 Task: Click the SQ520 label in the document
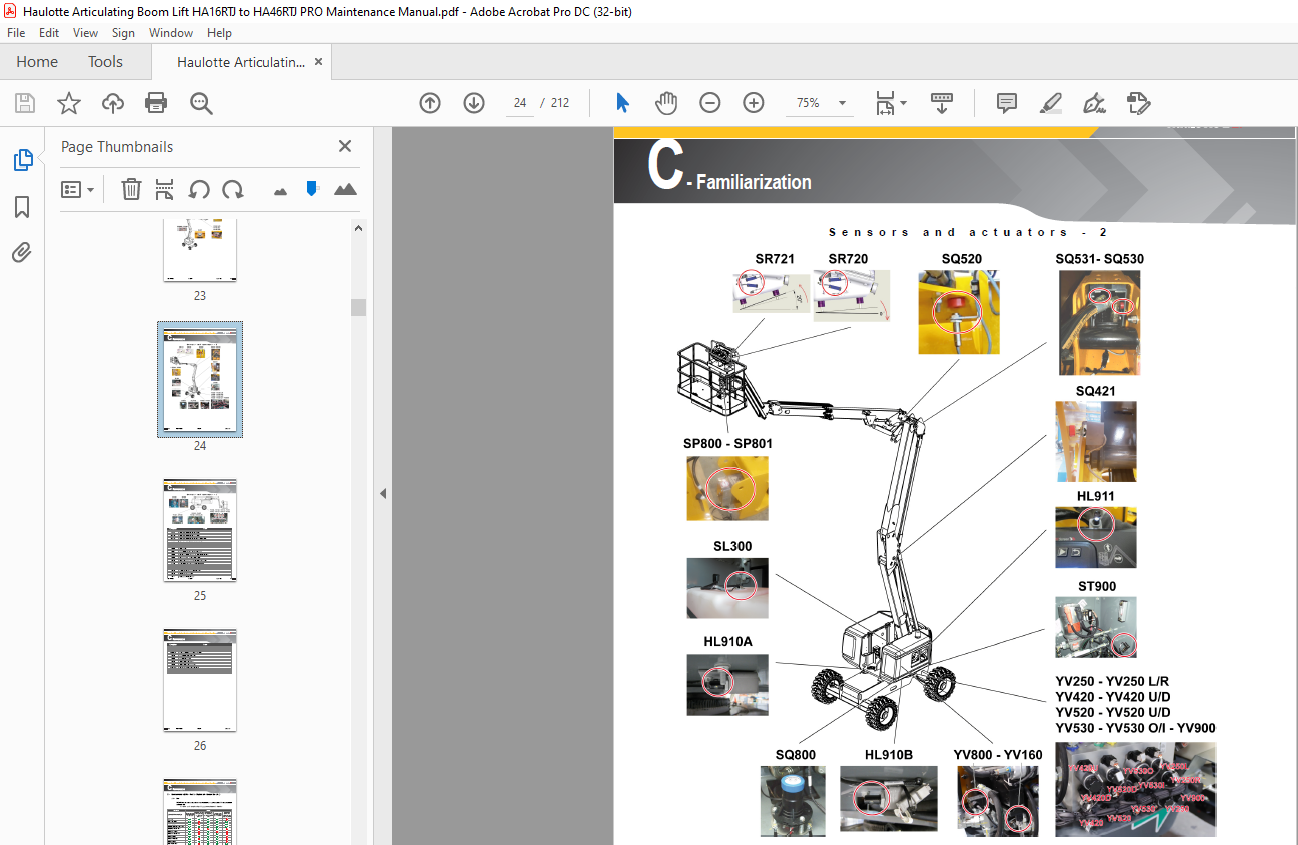click(x=961, y=259)
